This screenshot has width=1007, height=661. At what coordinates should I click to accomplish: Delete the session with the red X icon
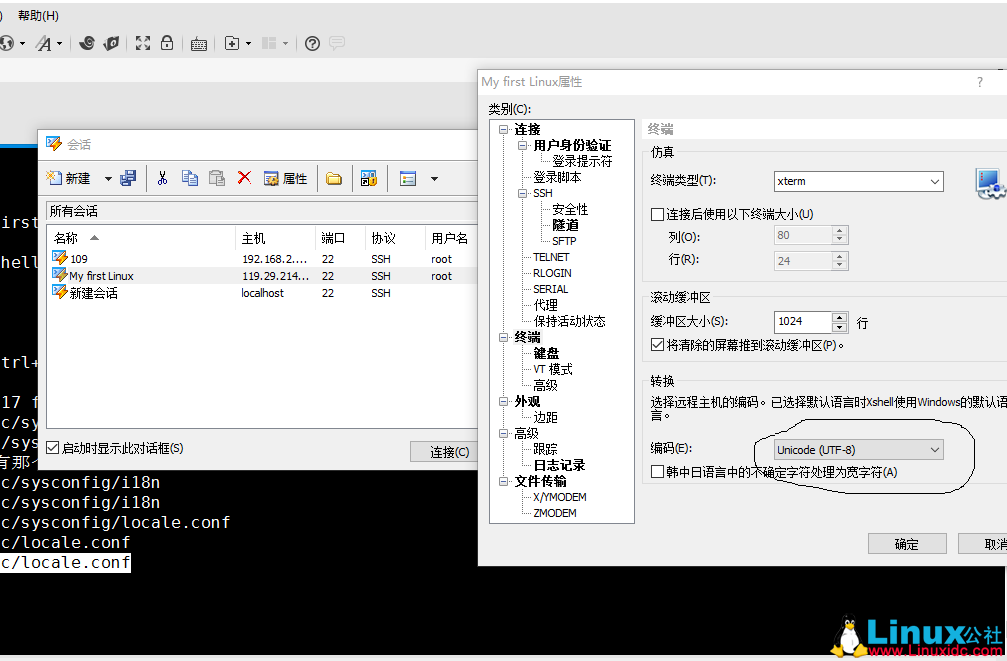pos(243,177)
